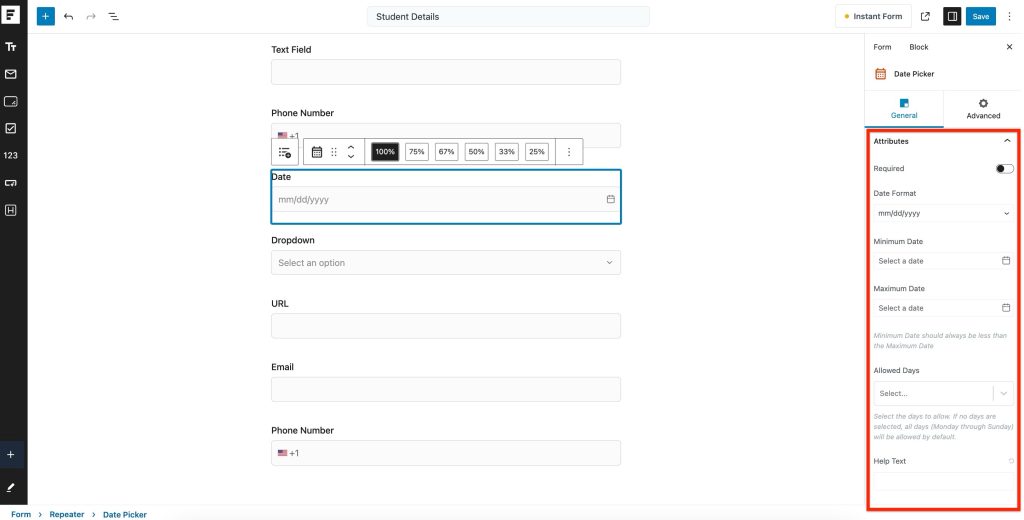Click the Repeater breadcrumb link
1024x520 pixels.
pos(67,514)
